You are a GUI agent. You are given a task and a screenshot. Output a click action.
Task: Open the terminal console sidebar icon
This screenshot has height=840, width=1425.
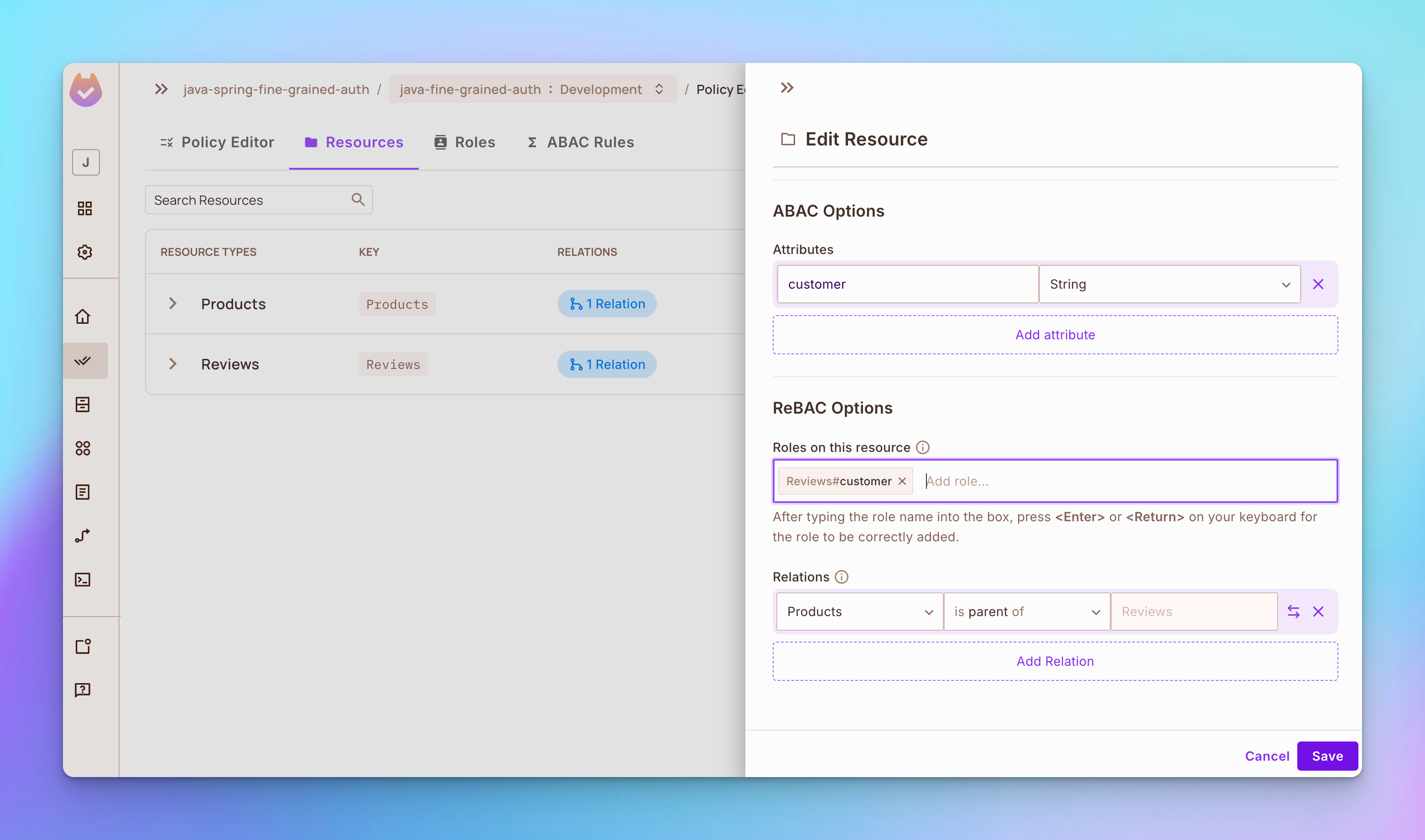(x=83, y=580)
